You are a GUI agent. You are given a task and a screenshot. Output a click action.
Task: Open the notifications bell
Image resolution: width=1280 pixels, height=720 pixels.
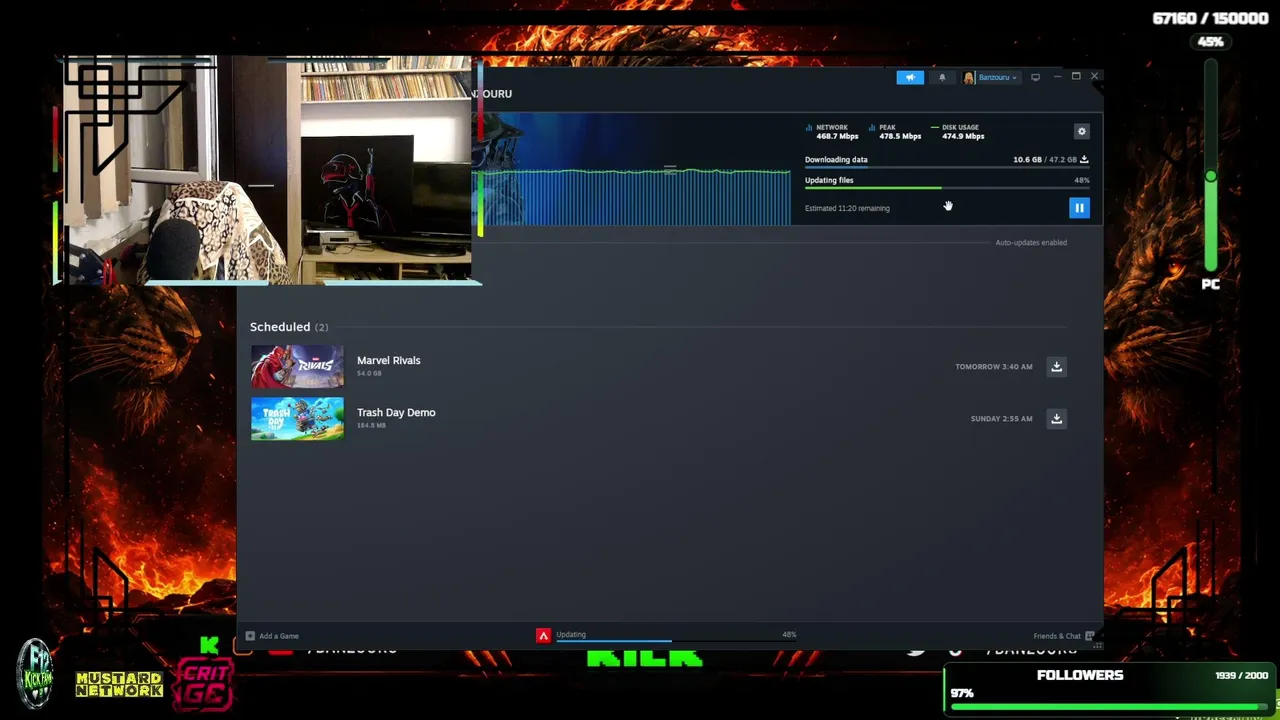tap(941, 77)
